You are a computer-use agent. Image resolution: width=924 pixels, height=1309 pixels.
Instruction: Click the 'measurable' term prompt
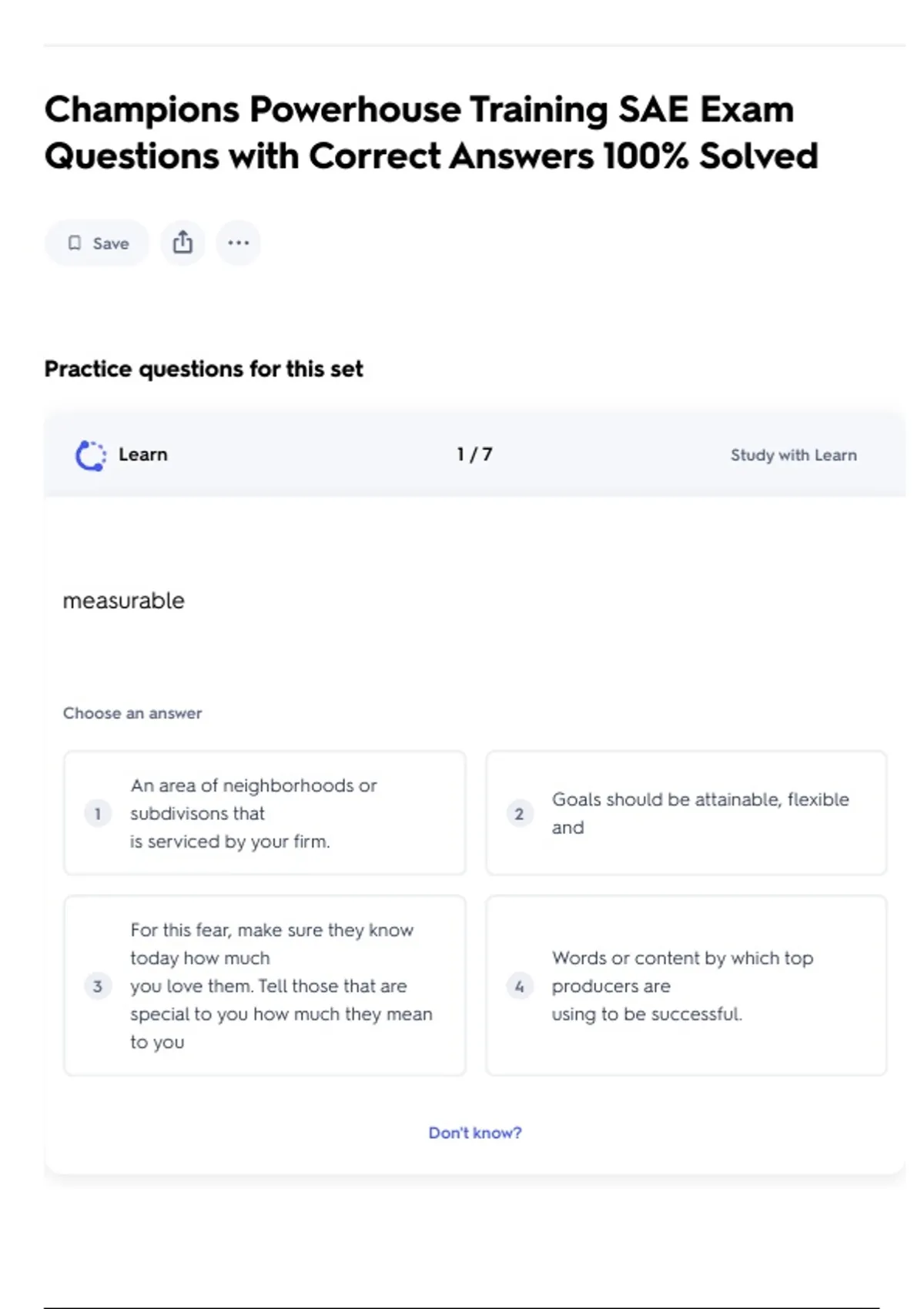click(124, 601)
